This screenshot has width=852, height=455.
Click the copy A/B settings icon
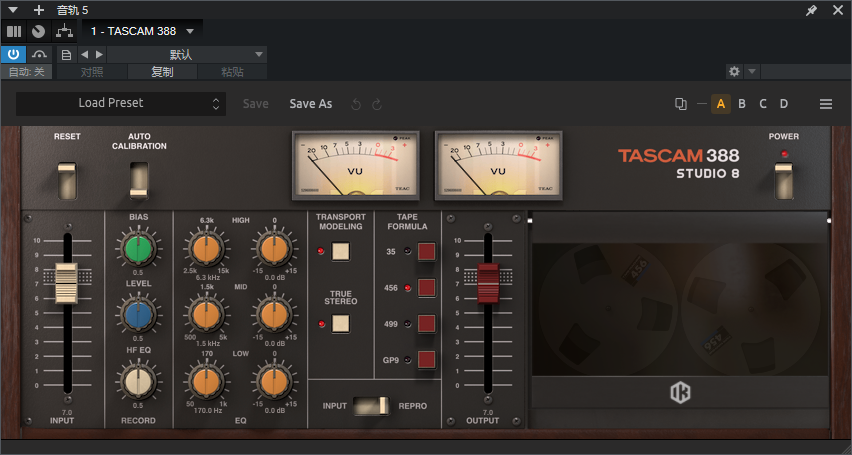coord(680,104)
